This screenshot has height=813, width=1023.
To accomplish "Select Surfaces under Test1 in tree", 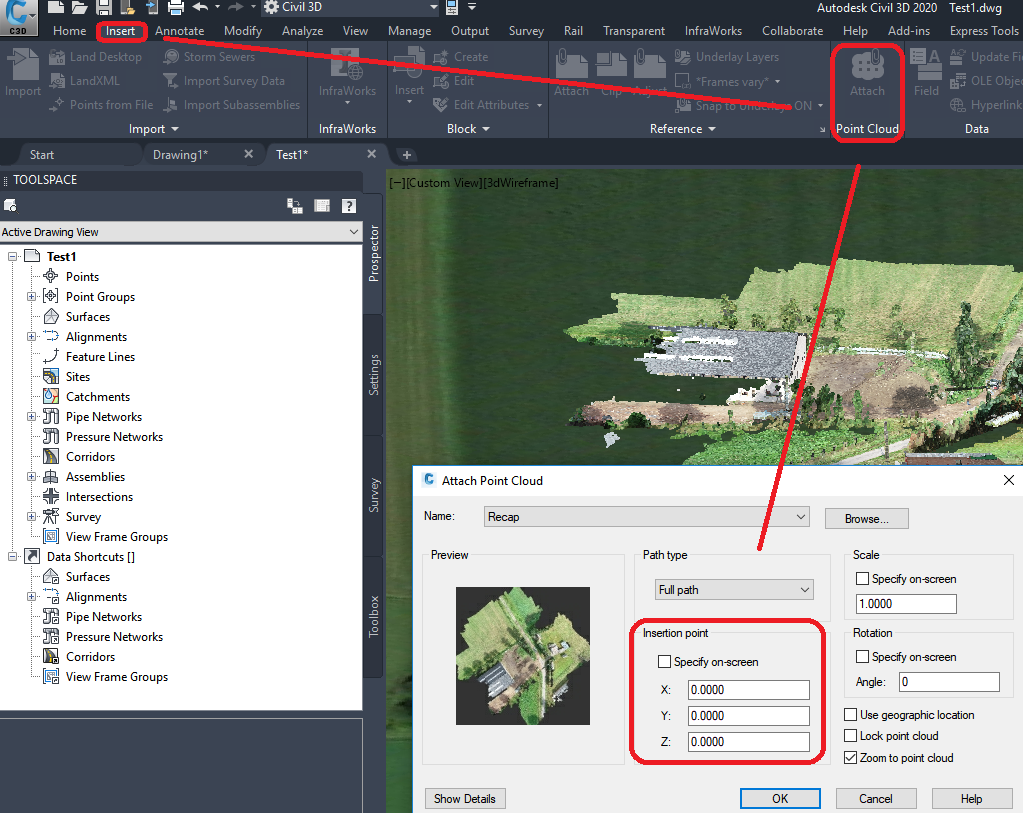I will click(87, 317).
